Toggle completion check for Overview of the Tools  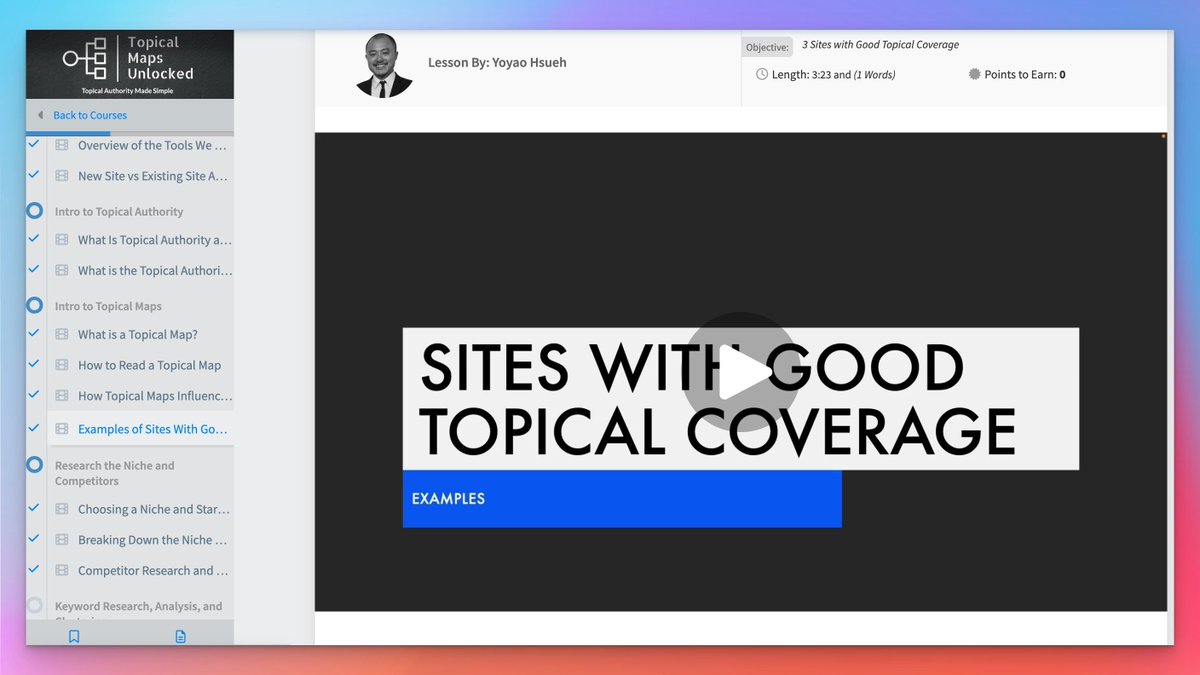(x=34, y=144)
